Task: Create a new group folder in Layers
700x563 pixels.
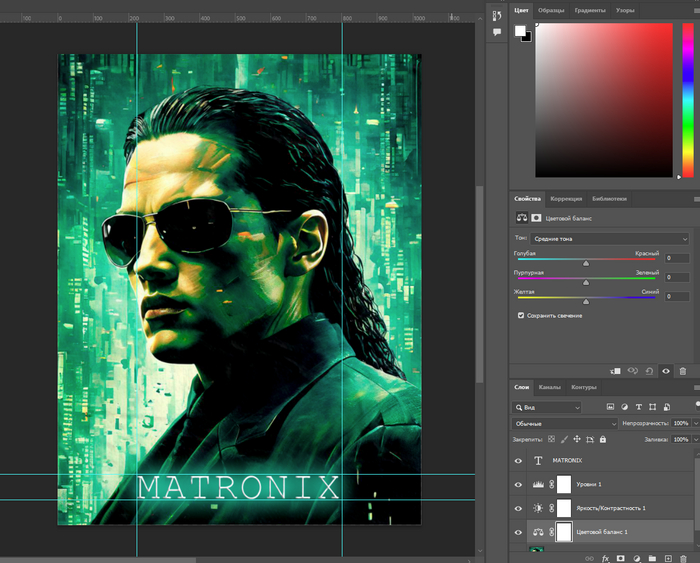Action: (x=652, y=558)
